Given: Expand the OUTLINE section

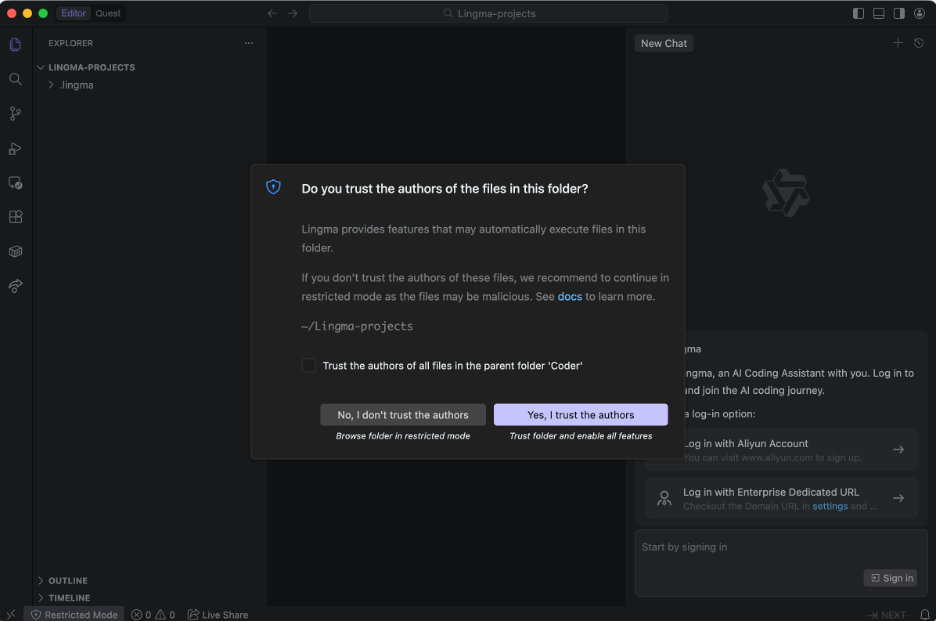Looking at the screenshot, I should click(x=63, y=580).
